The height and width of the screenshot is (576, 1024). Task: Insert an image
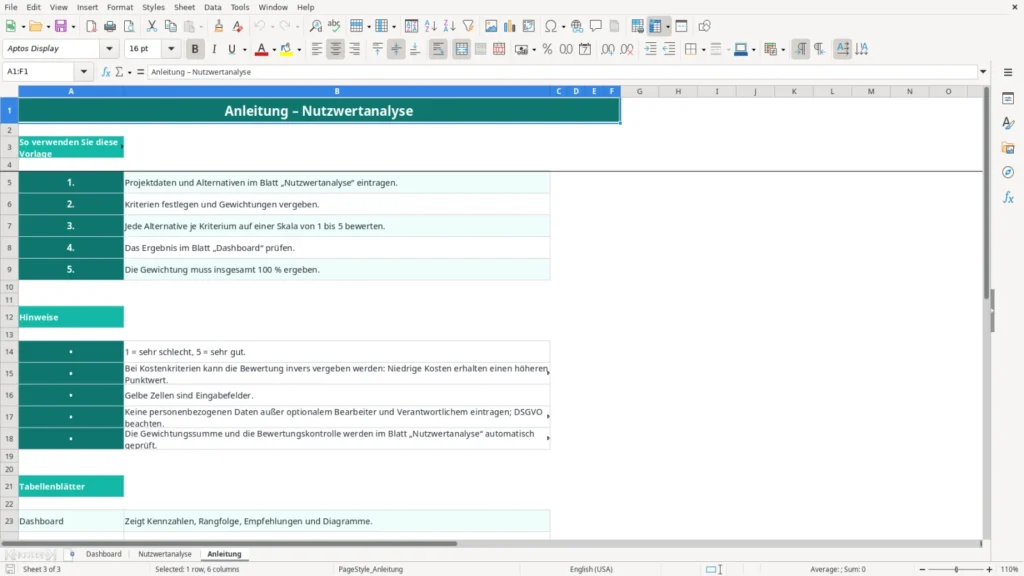pos(491,26)
